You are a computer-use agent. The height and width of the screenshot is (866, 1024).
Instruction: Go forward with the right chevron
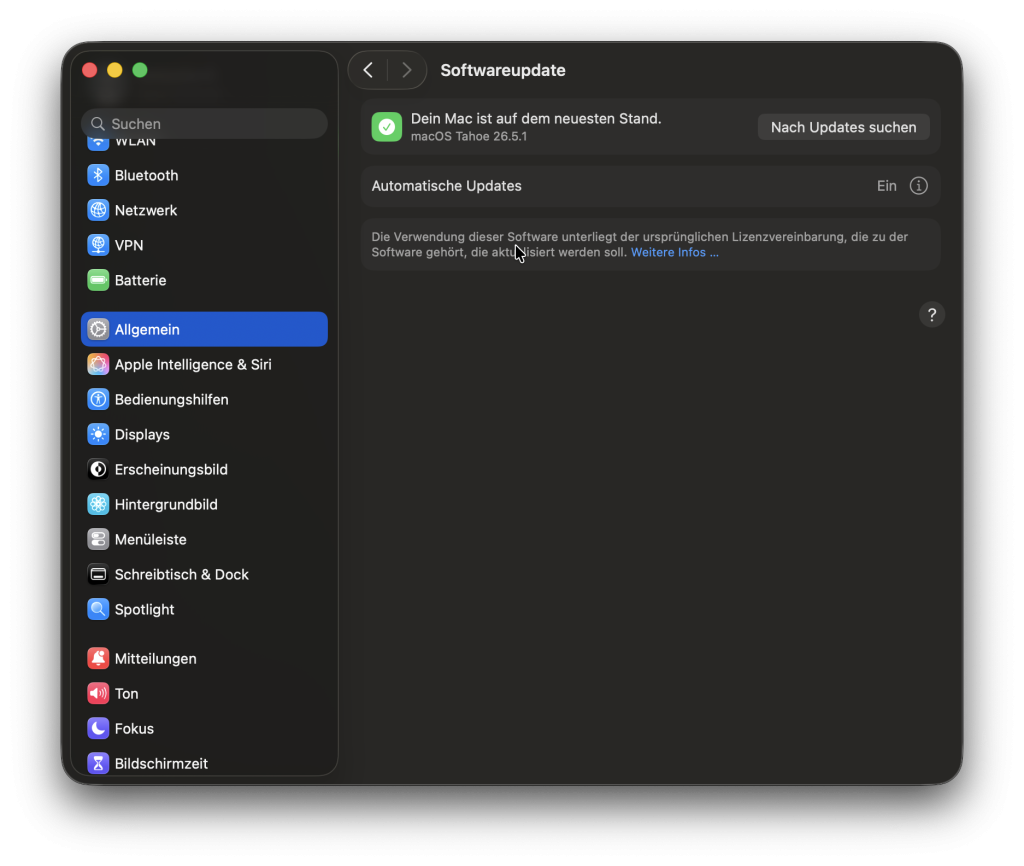tap(406, 70)
